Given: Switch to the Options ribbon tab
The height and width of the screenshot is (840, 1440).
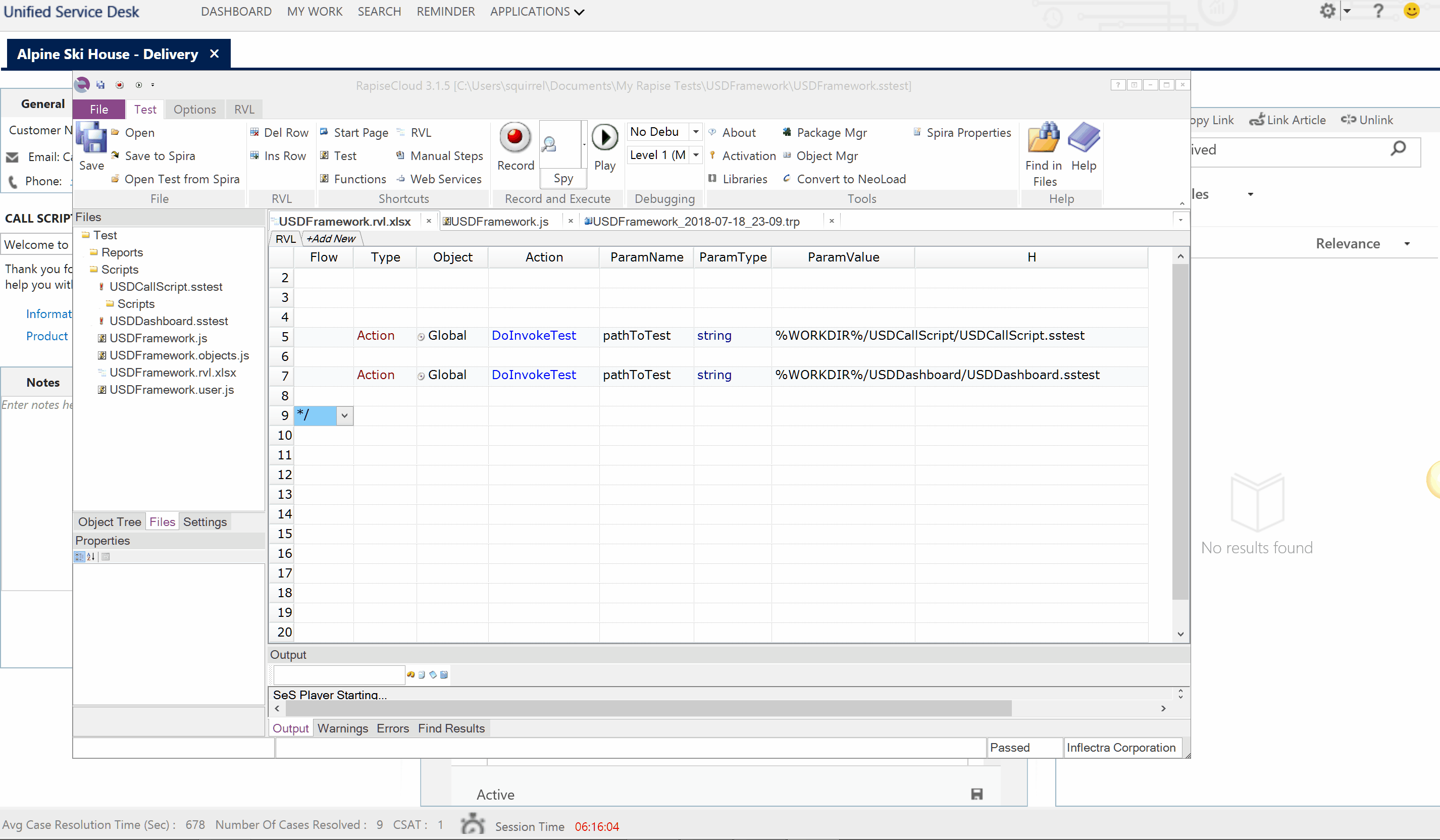Looking at the screenshot, I should tap(194, 109).
